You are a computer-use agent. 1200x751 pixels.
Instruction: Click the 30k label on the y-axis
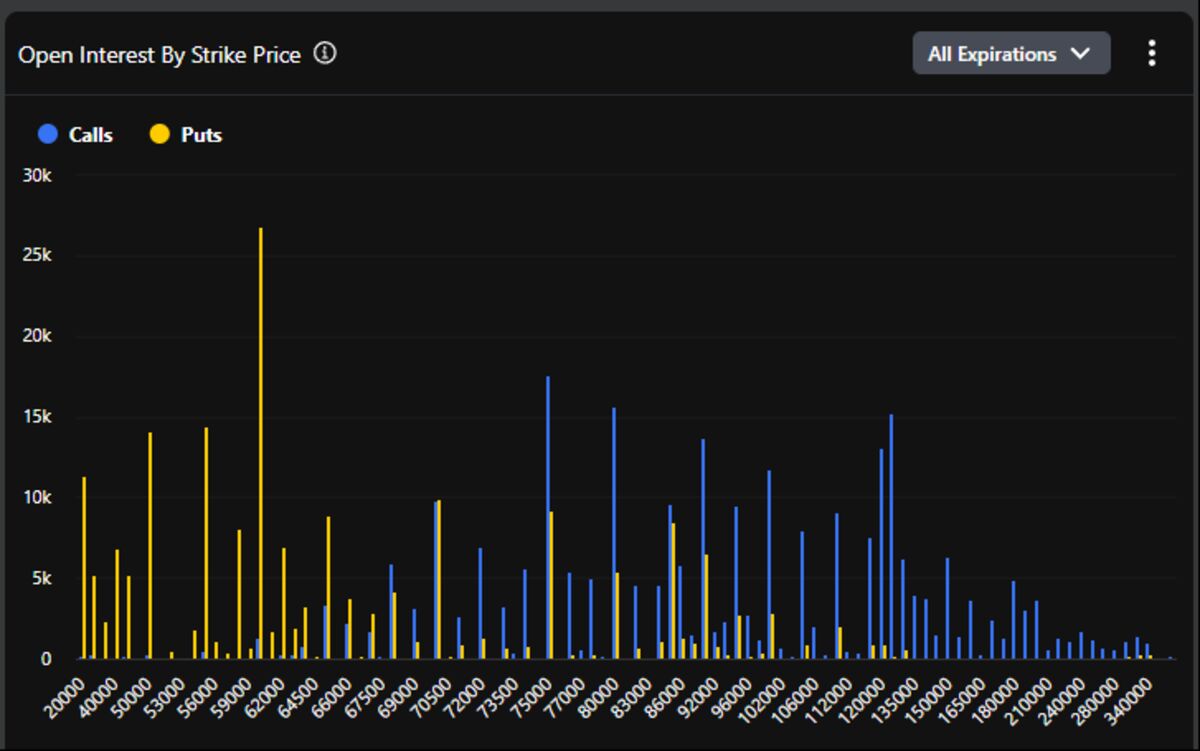pyautogui.click(x=38, y=175)
